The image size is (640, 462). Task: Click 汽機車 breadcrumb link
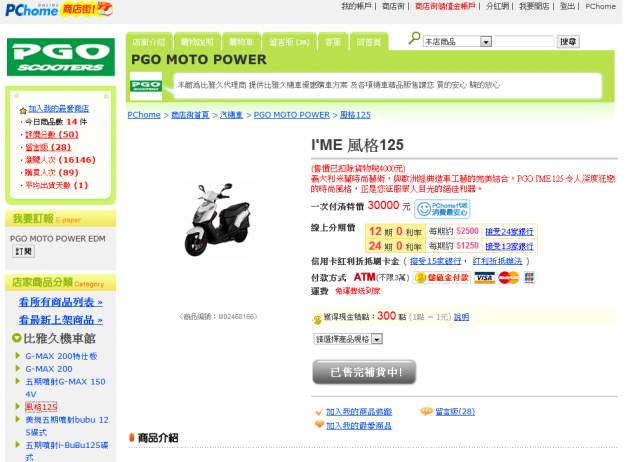tap(231, 115)
